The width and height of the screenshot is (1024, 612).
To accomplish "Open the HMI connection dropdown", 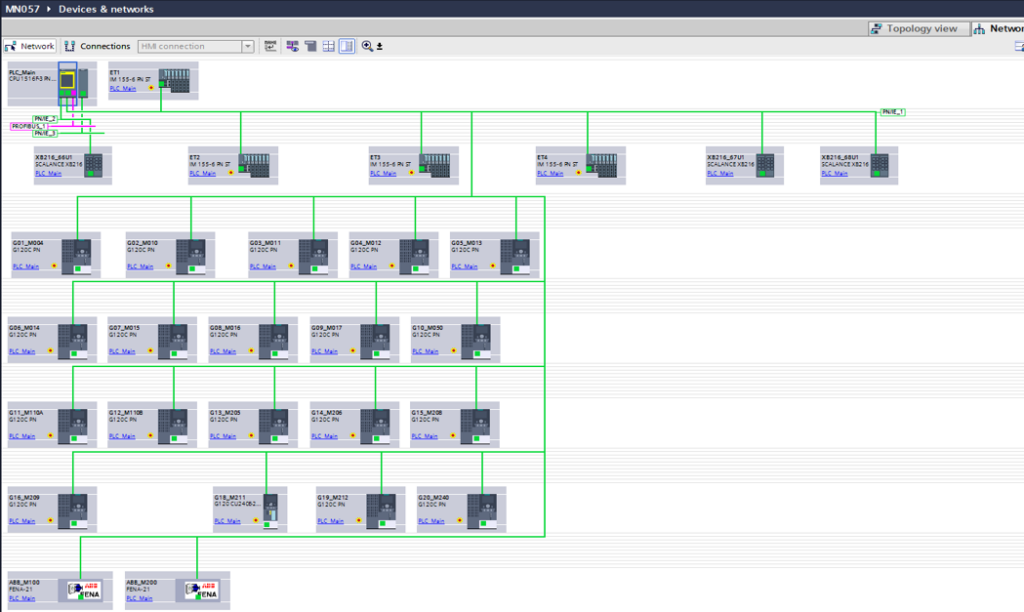I will pyautogui.click(x=248, y=46).
